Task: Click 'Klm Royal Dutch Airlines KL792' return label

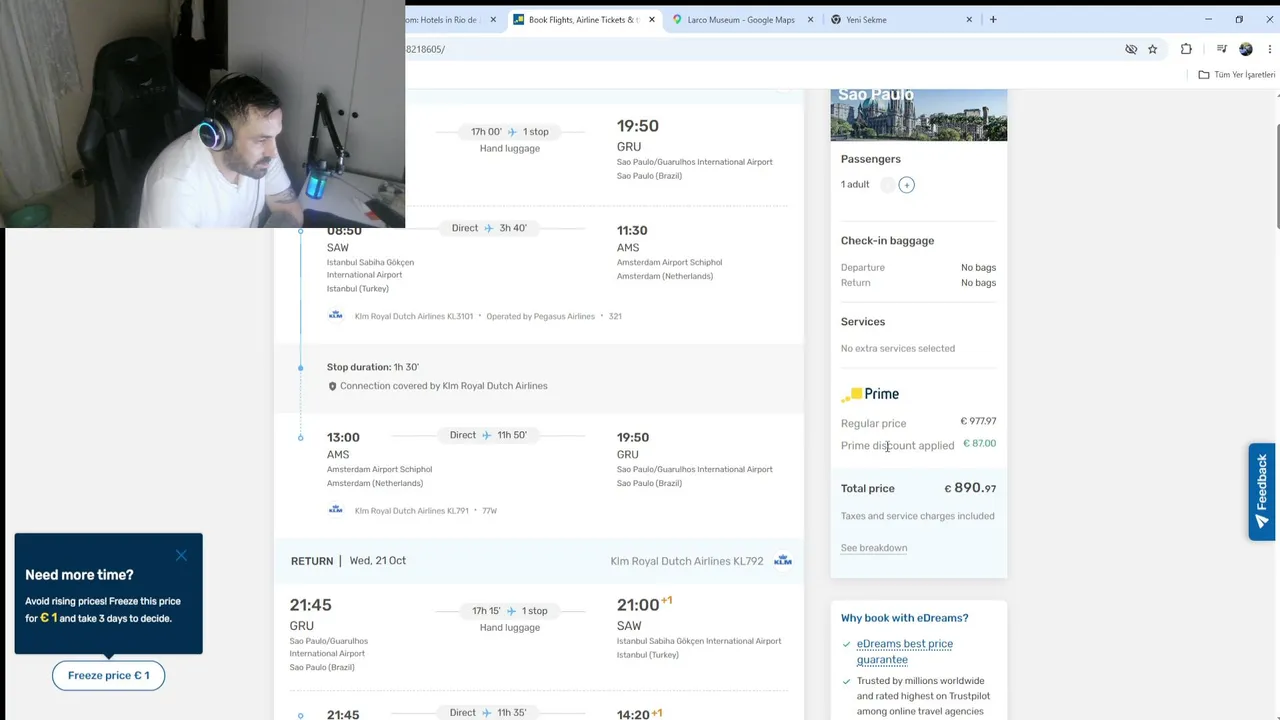Action: [x=687, y=561]
